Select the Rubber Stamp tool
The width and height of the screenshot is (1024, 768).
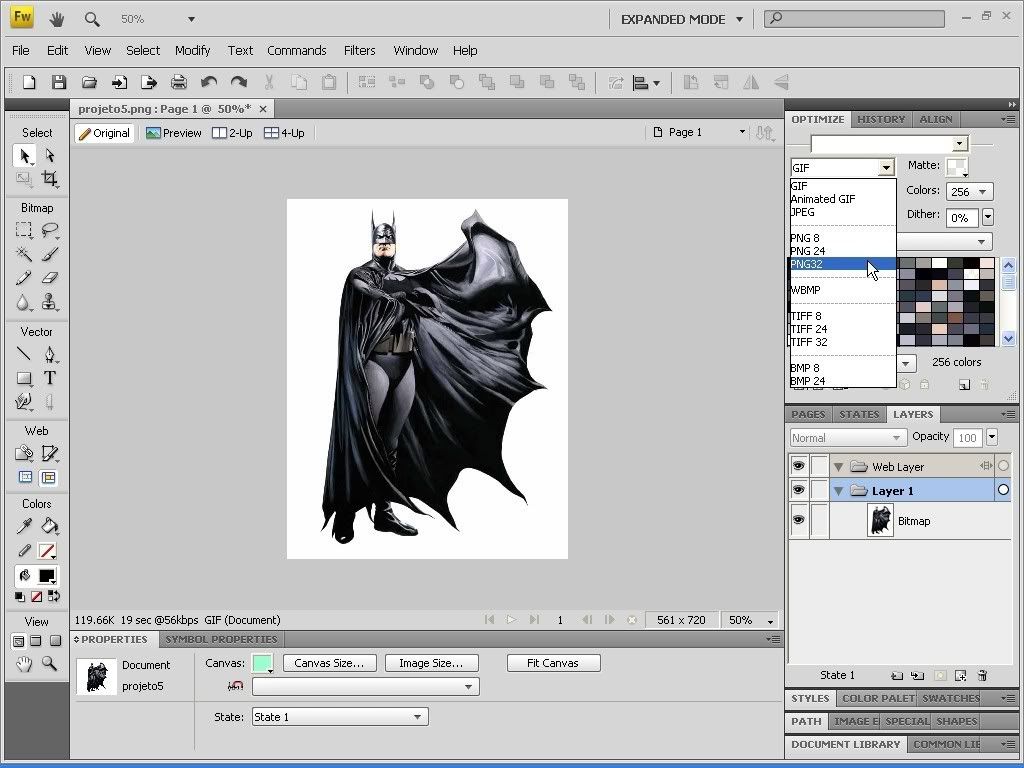pos(50,302)
